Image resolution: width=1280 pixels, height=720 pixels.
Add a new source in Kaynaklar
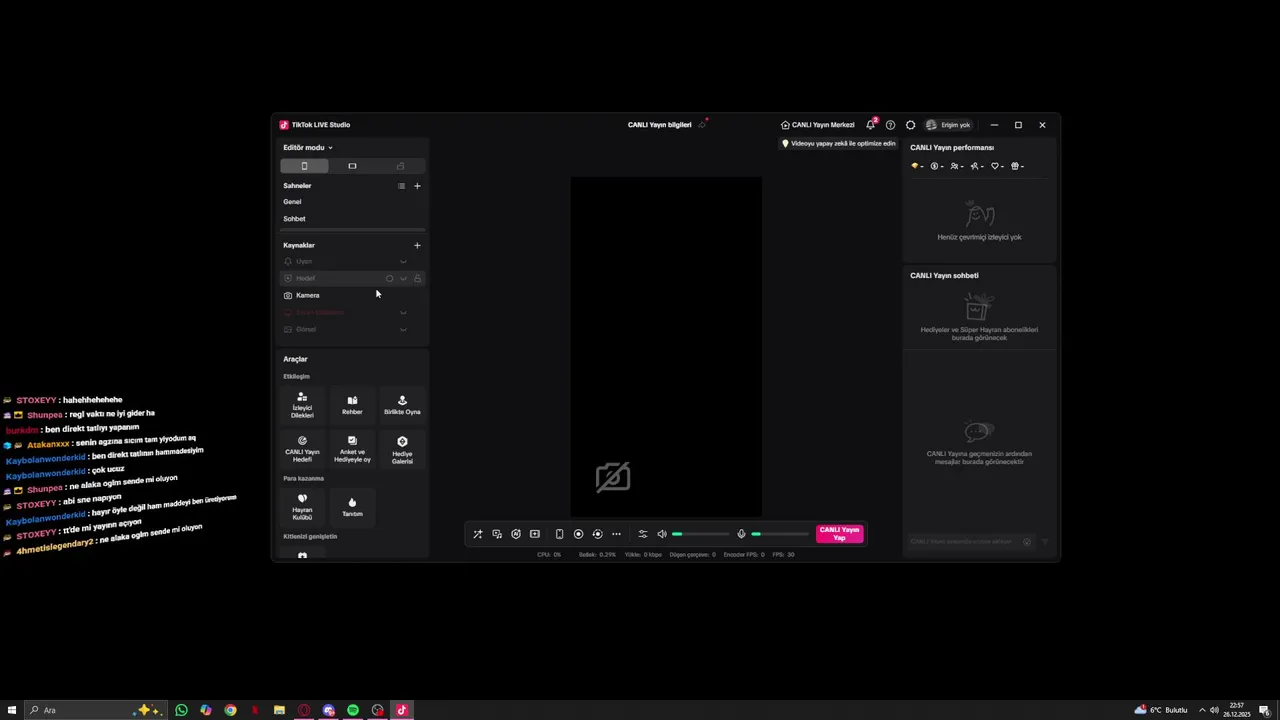(x=417, y=245)
